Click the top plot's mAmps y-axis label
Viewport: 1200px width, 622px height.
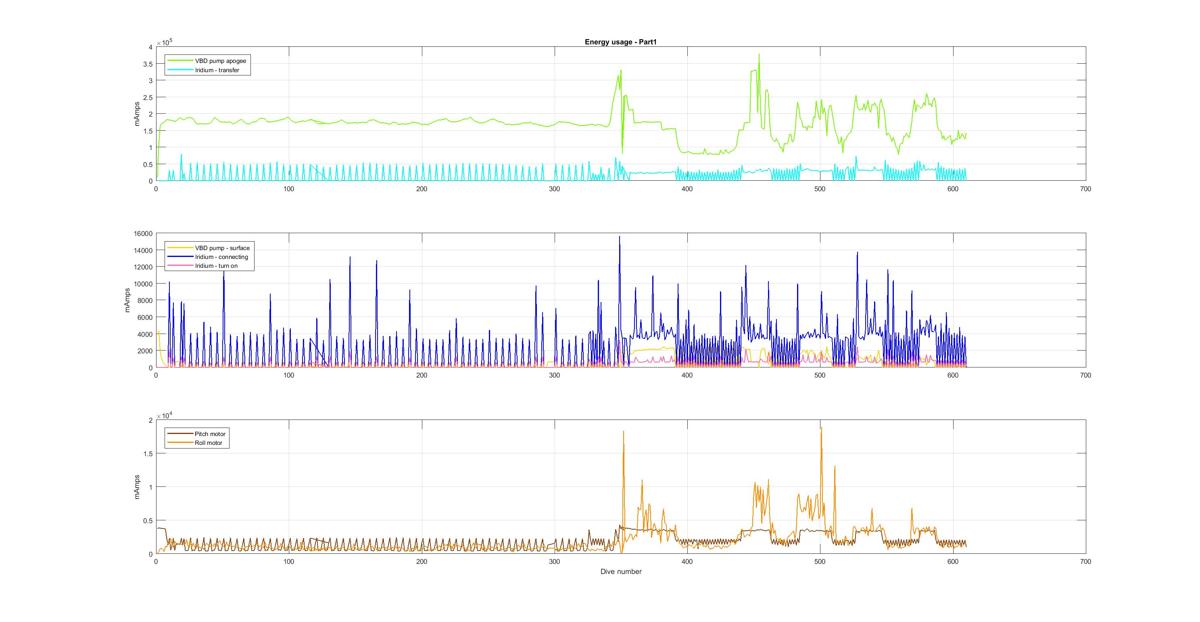tap(135, 114)
